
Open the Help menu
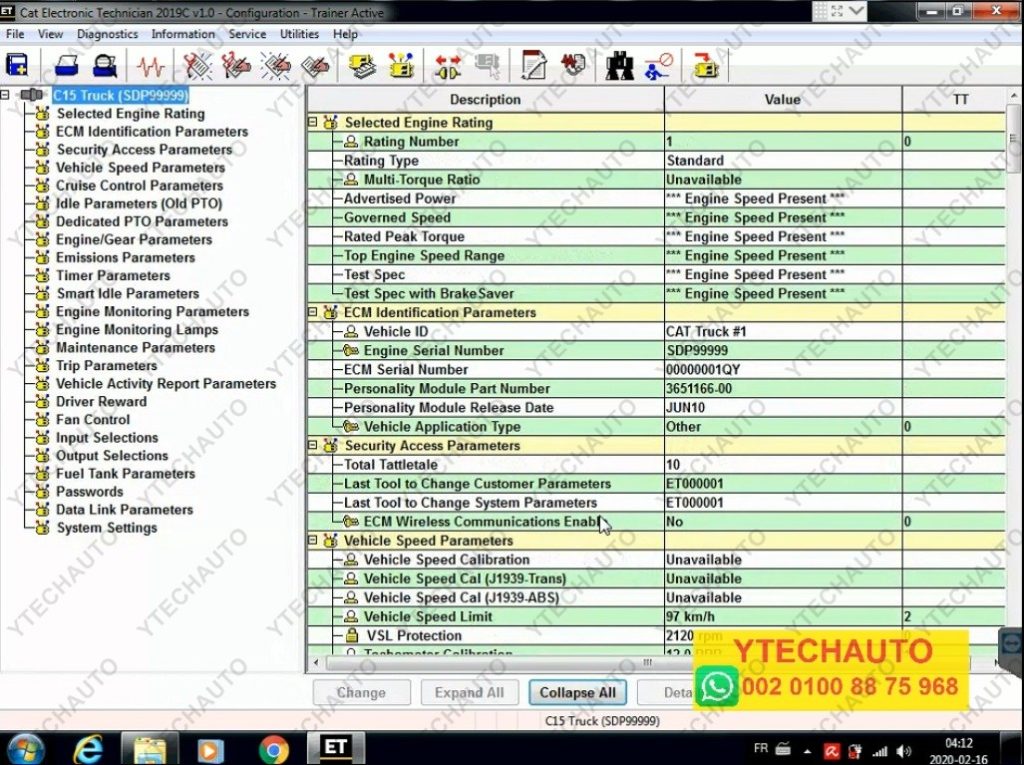coord(345,34)
